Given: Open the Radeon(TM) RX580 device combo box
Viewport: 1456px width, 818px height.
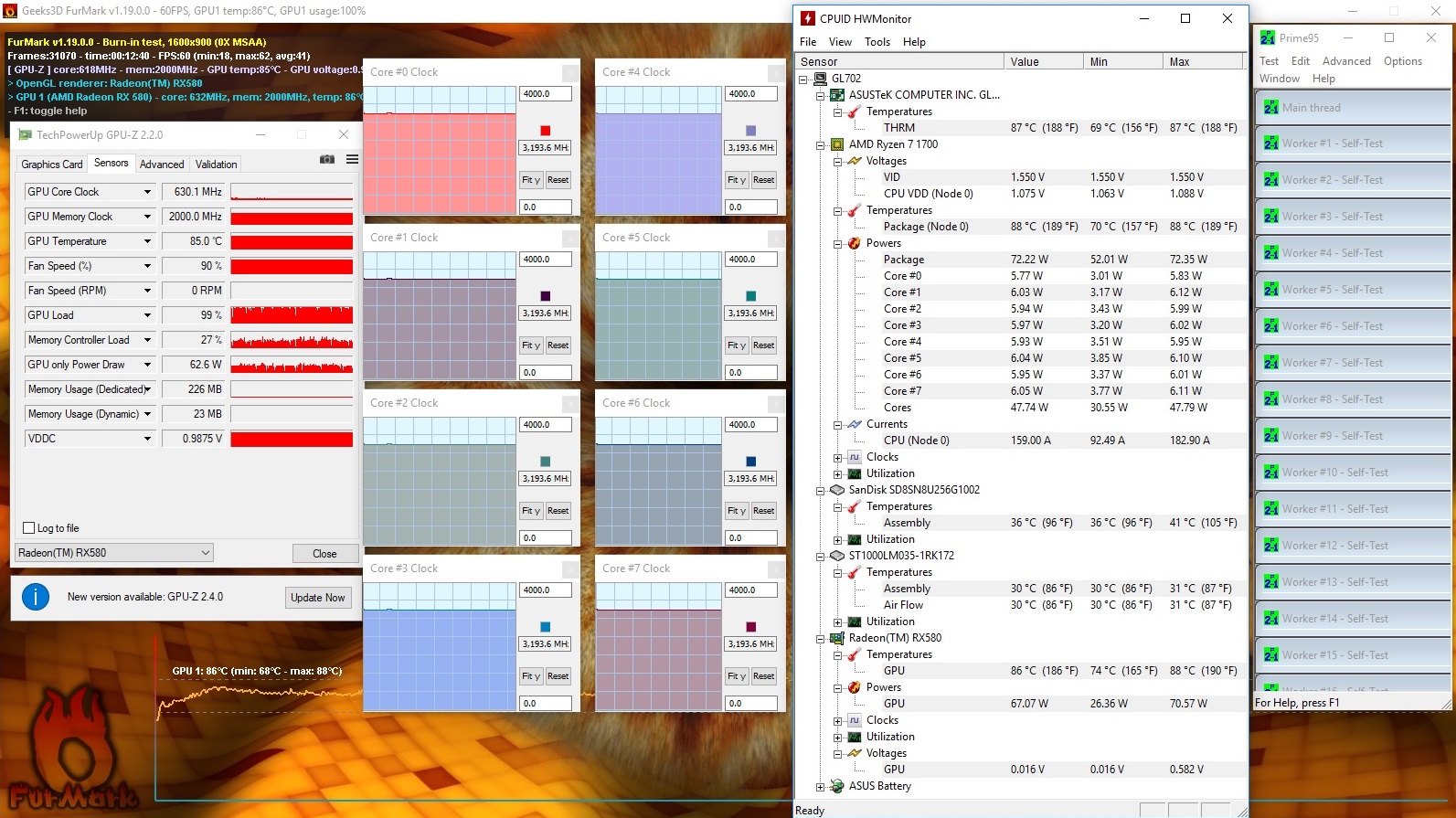Looking at the screenshot, I should (115, 553).
